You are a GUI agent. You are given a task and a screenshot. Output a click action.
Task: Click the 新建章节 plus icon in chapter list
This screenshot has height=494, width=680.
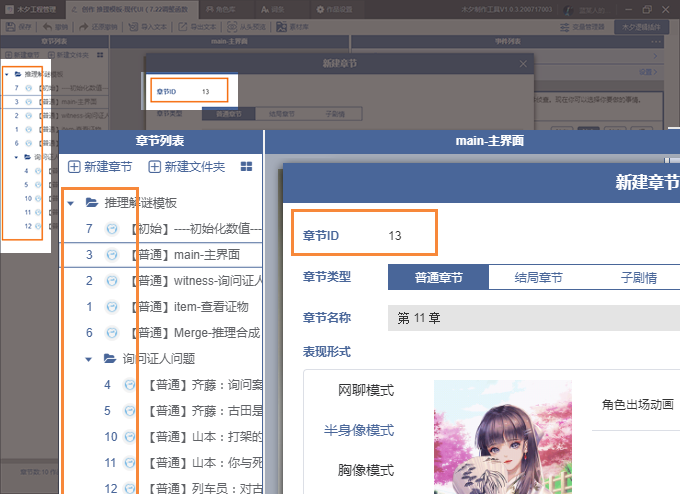tap(74, 167)
